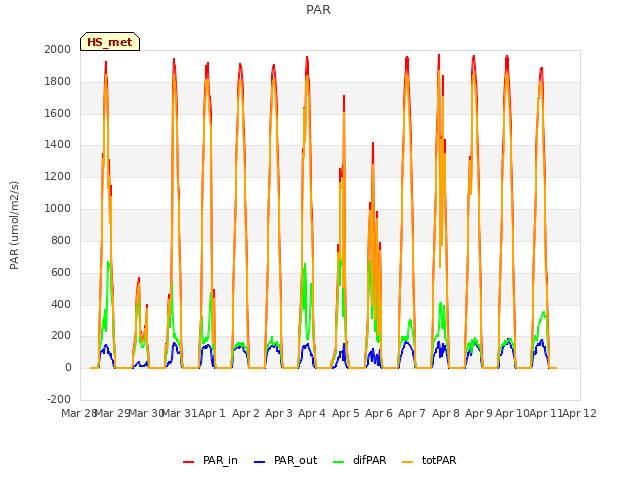This screenshot has width=640, height=480.
Task: Click the Apr 2 daily PAR peak
Action: click(240, 65)
